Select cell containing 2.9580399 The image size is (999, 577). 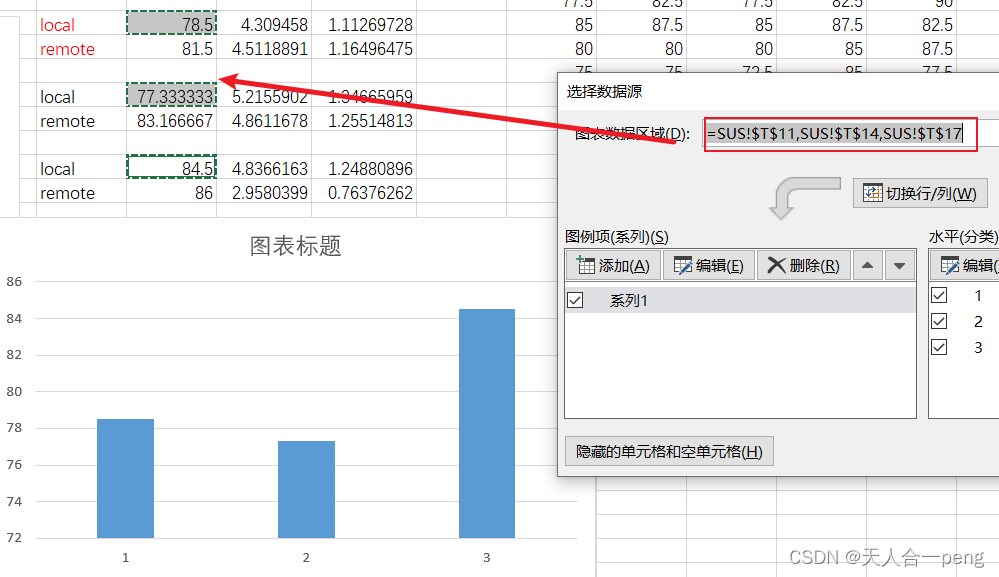pyautogui.click(x=264, y=193)
